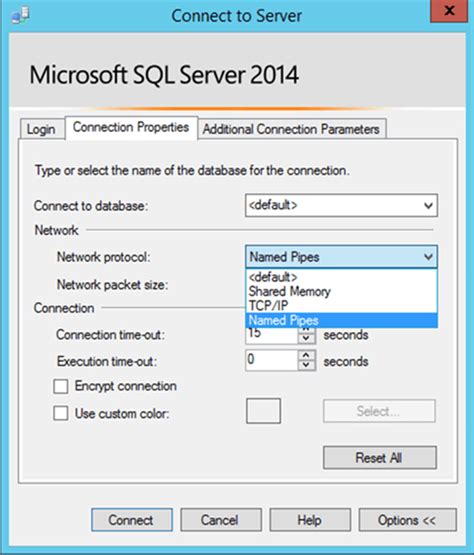
Task: Choose Named Pipes highlighted list entry
Action: (341, 320)
